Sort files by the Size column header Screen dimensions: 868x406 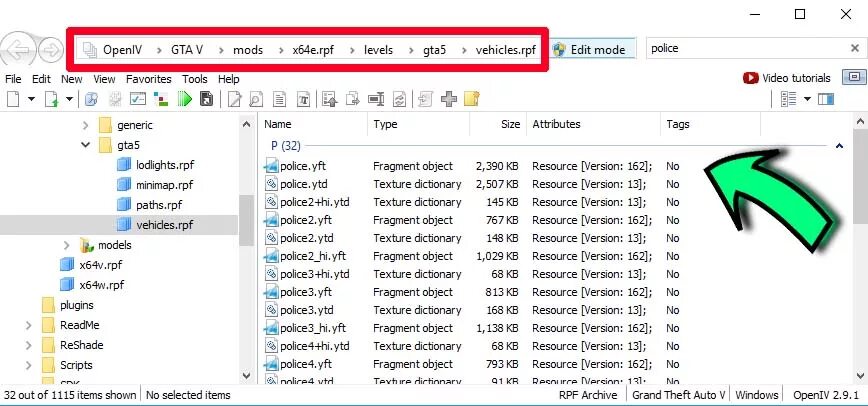498,124
